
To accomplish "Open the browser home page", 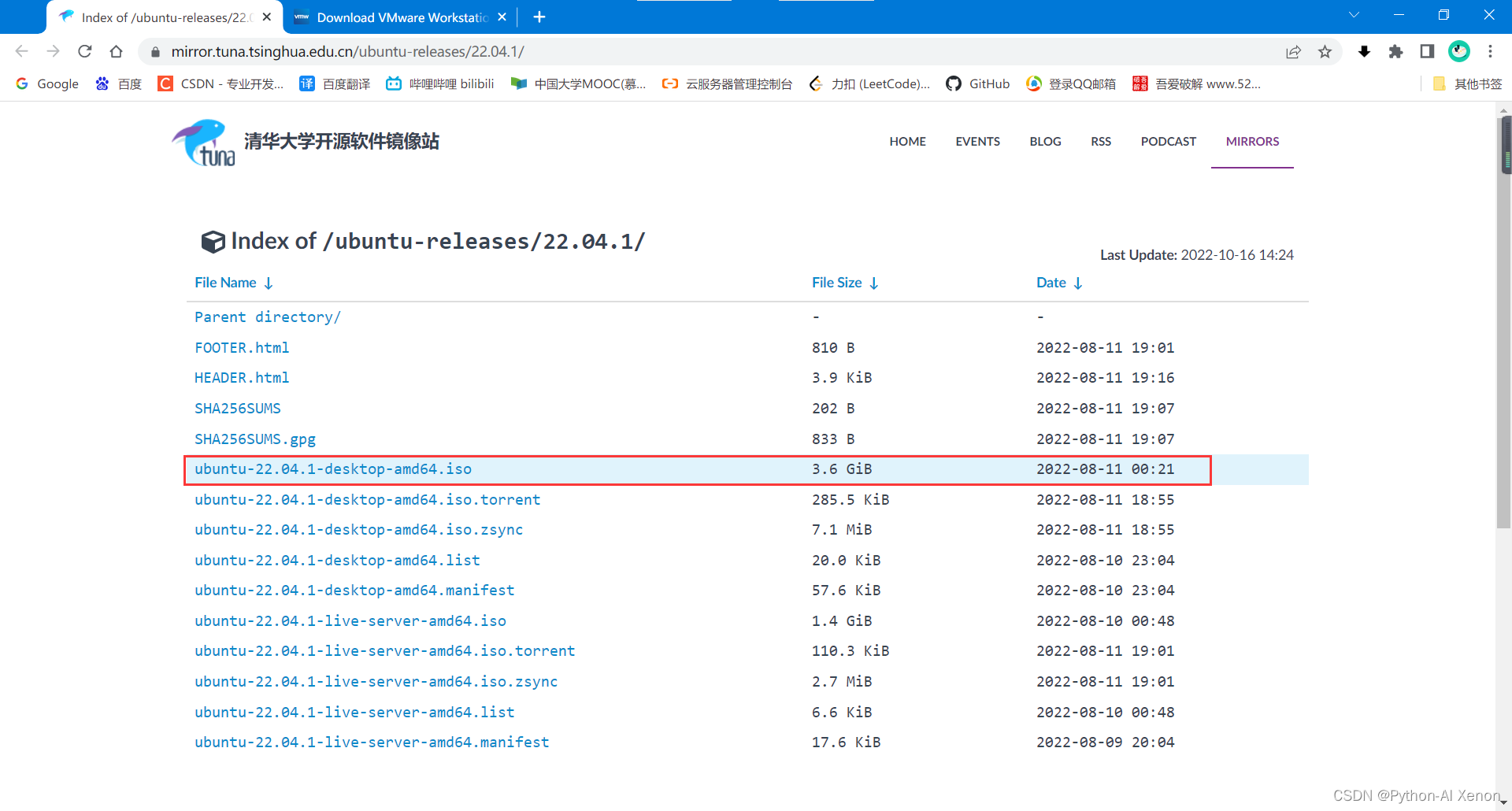I will [x=117, y=51].
